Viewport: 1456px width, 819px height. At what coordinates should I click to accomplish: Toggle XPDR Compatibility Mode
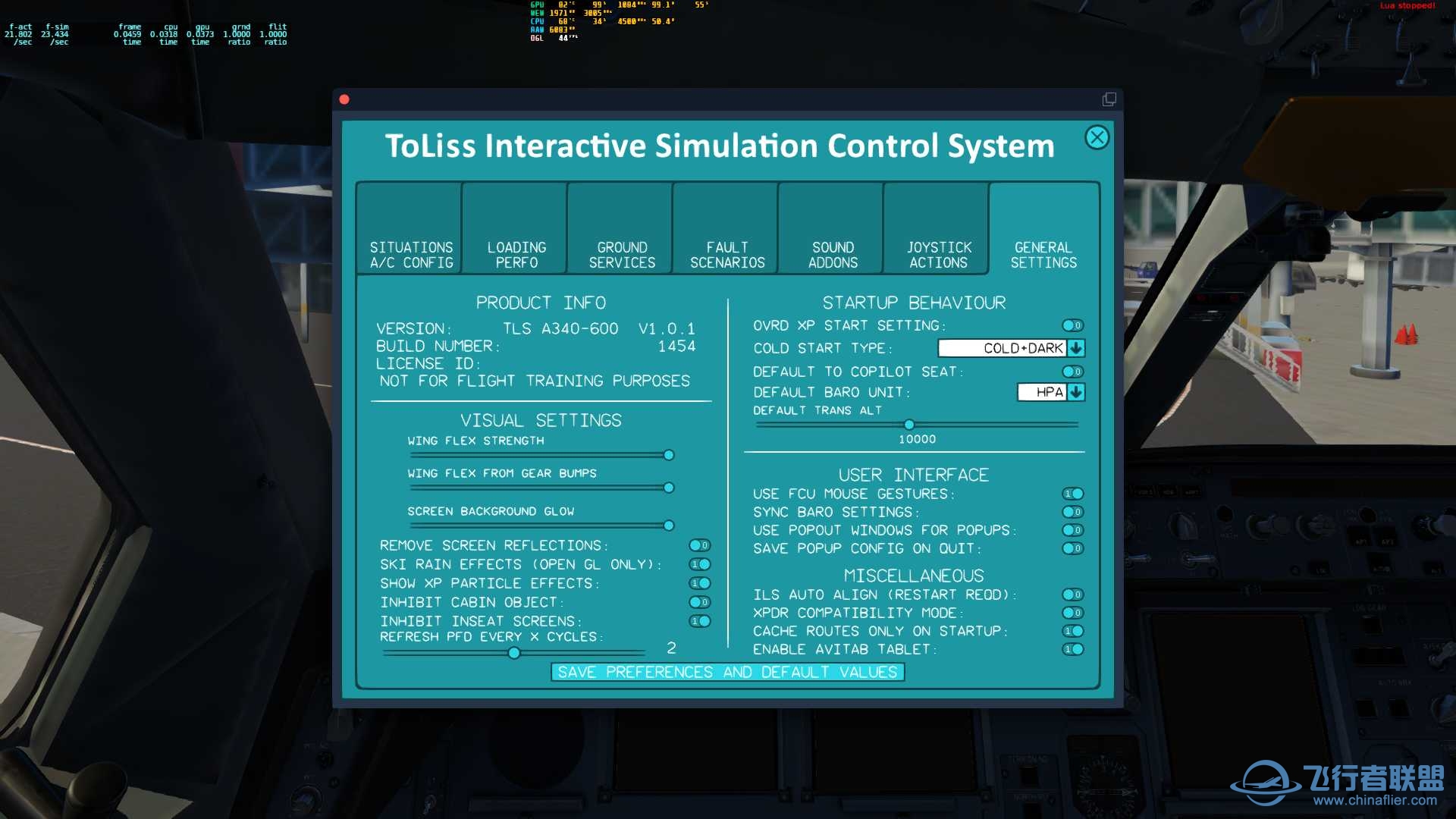[1072, 613]
